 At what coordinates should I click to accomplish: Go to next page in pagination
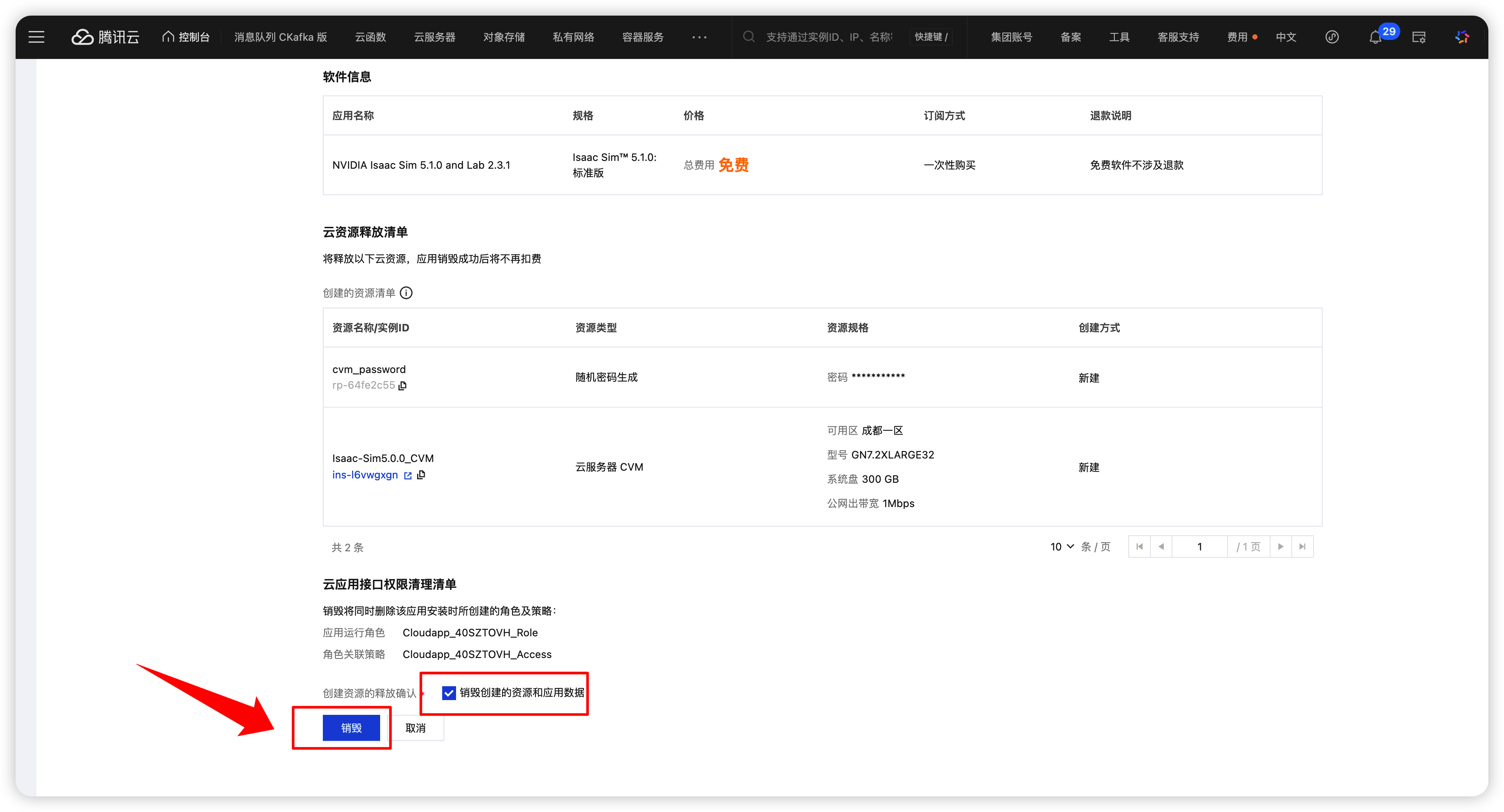click(x=1281, y=547)
